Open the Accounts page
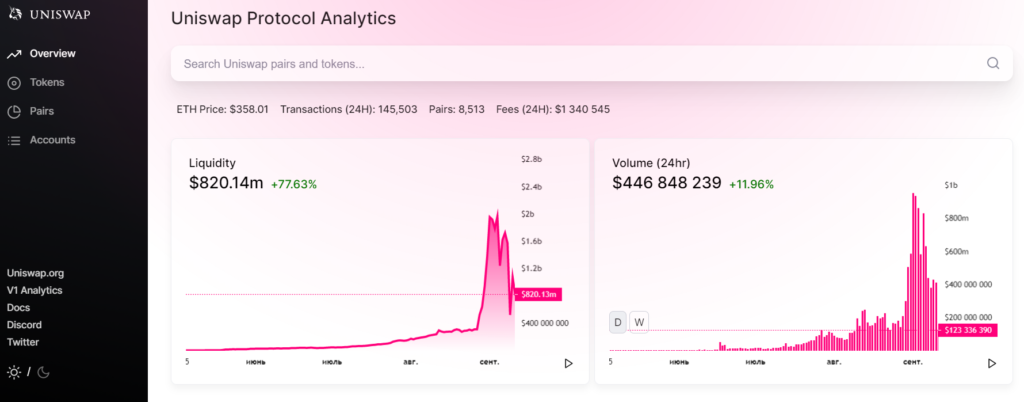 (x=52, y=140)
